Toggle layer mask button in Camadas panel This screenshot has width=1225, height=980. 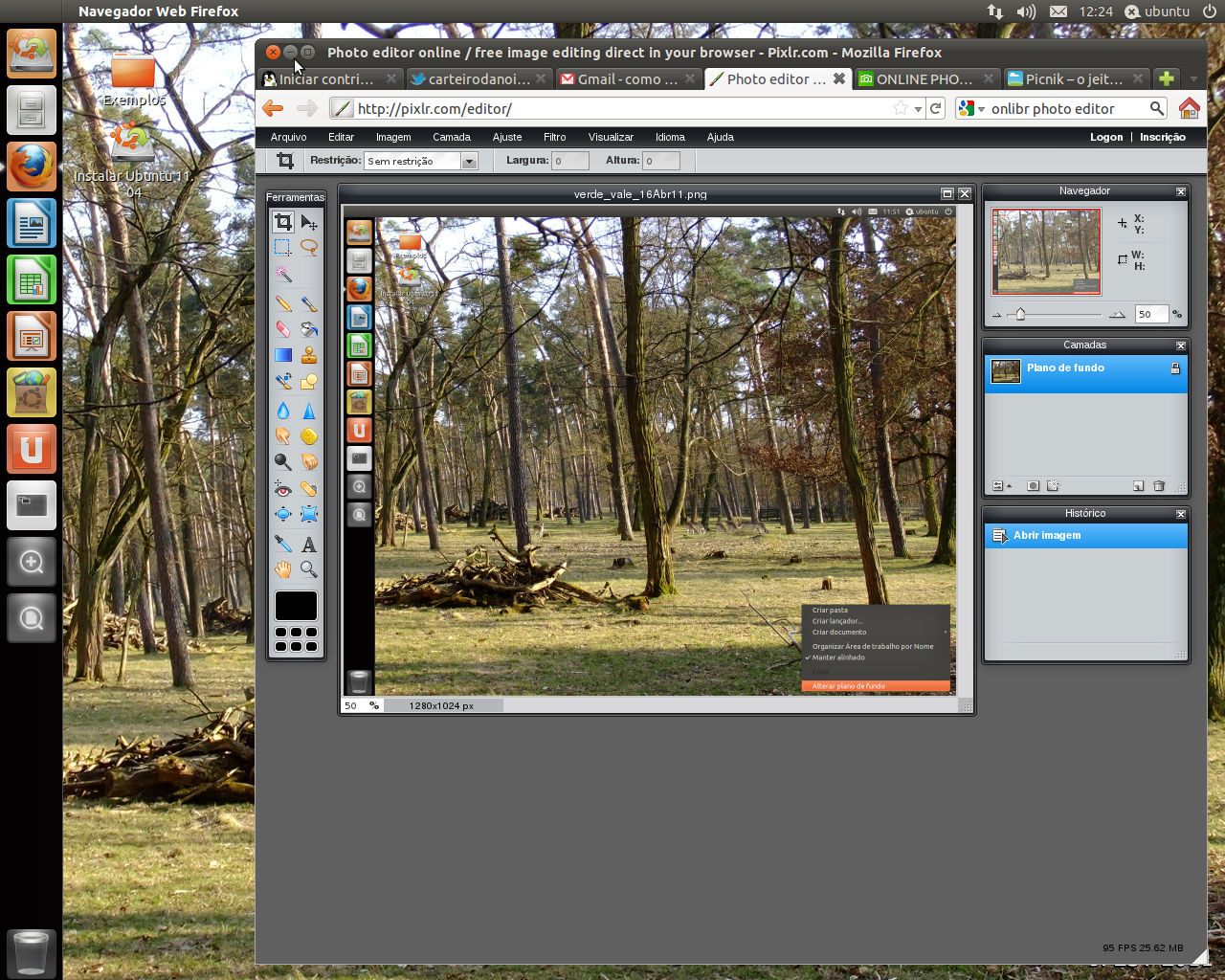(x=1033, y=486)
